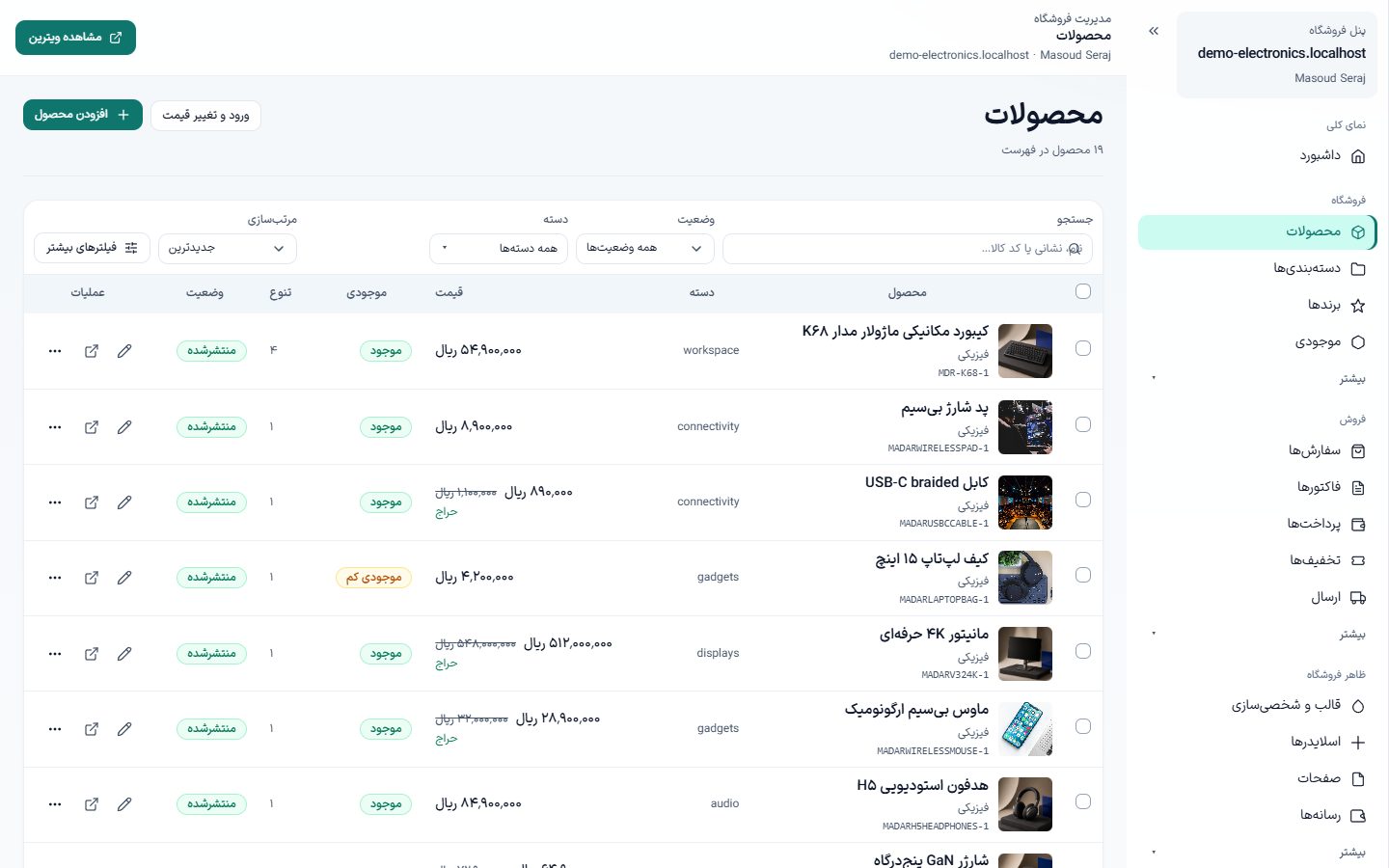Viewport: 1389px width, 868px height.
Task: Check the کابل USB-C braided checkbox
Action: tap(1083, 500)
